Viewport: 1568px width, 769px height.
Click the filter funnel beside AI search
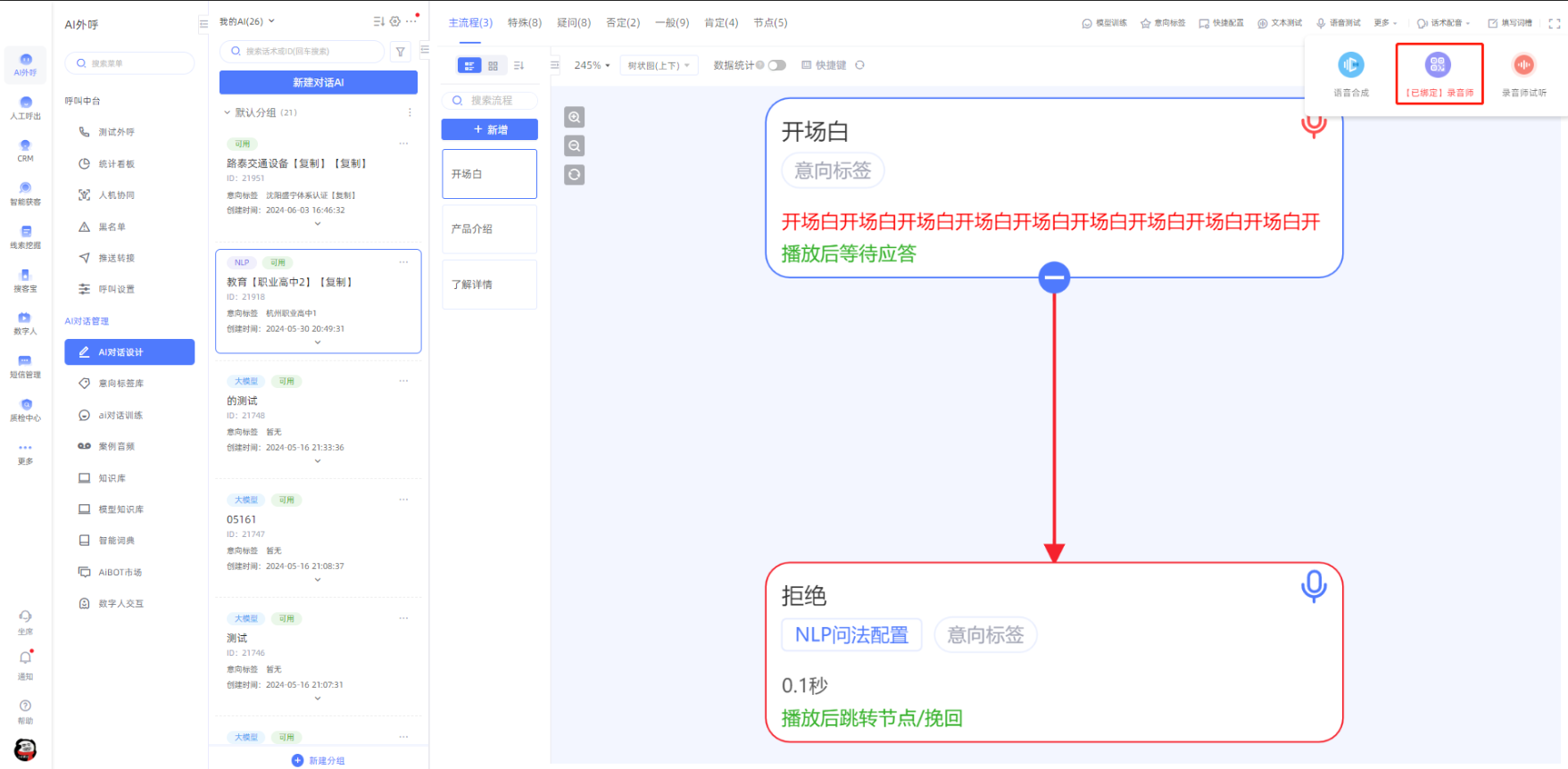tap(401, 52)
